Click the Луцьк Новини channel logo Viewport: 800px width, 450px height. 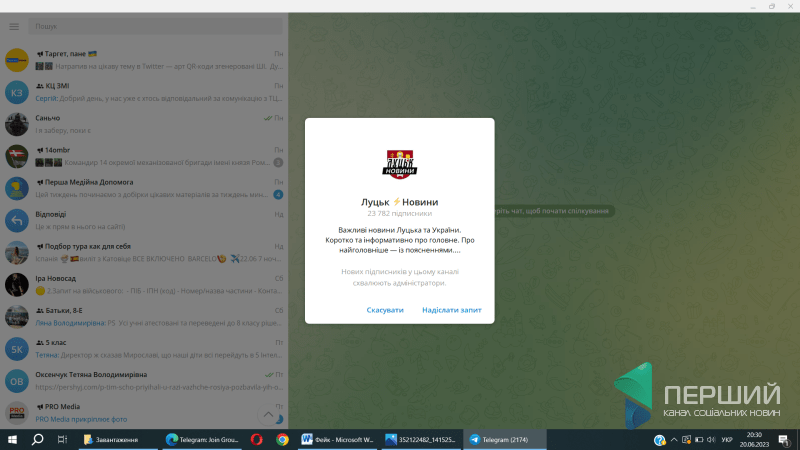(x=400, y=164)
